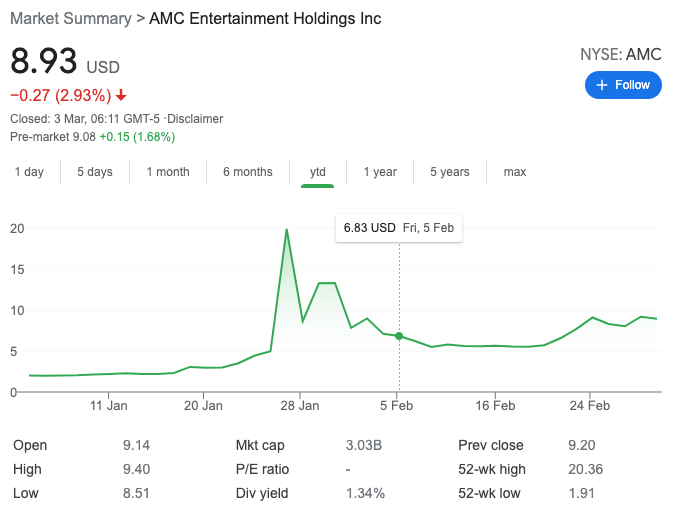Open the Disclaimer link
The width and height of the screenshot is (673, 509).
point(195,119)
